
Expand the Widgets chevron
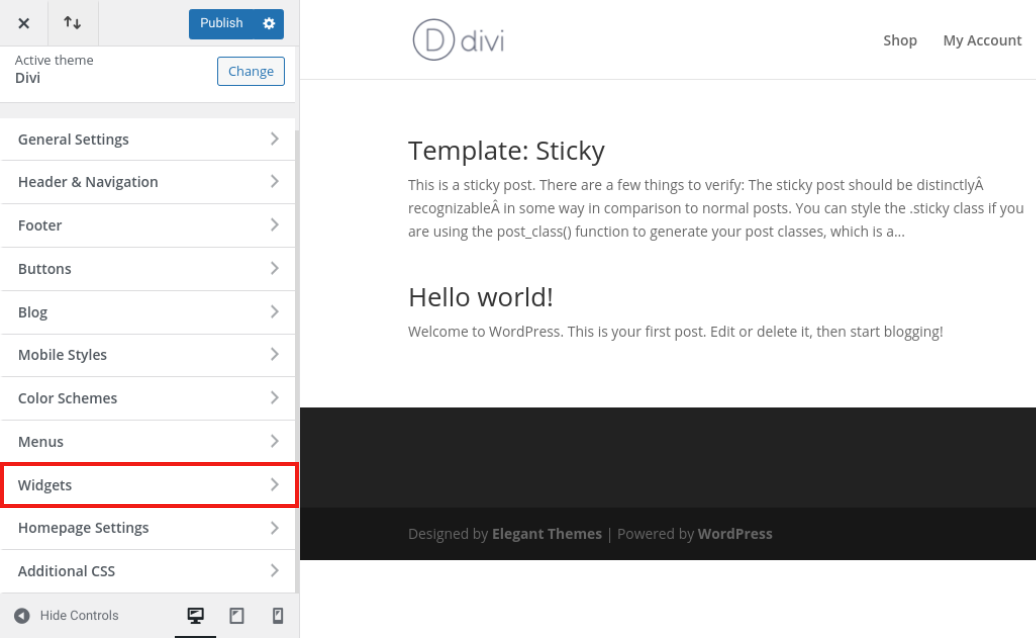(274, 485)
